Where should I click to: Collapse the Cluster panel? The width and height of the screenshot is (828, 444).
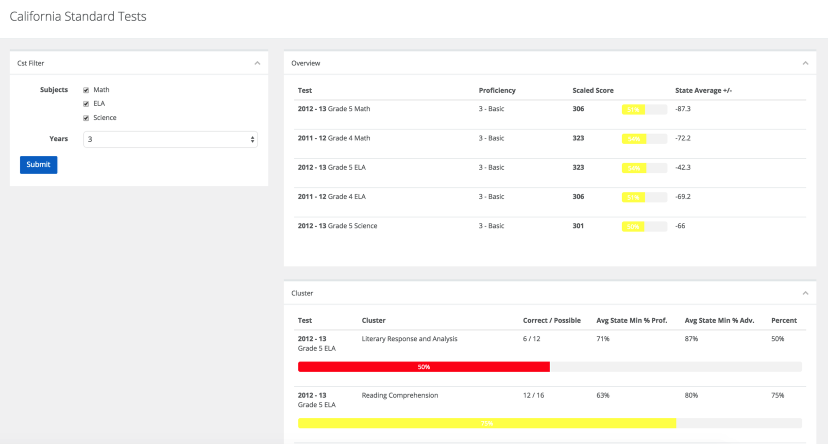tap(805, 294)
